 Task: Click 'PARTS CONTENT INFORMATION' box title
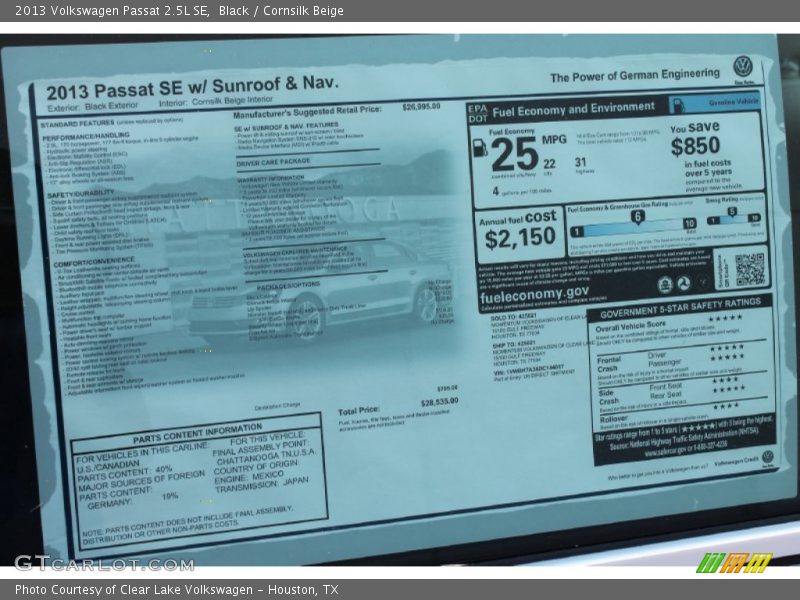click(197, 433)
